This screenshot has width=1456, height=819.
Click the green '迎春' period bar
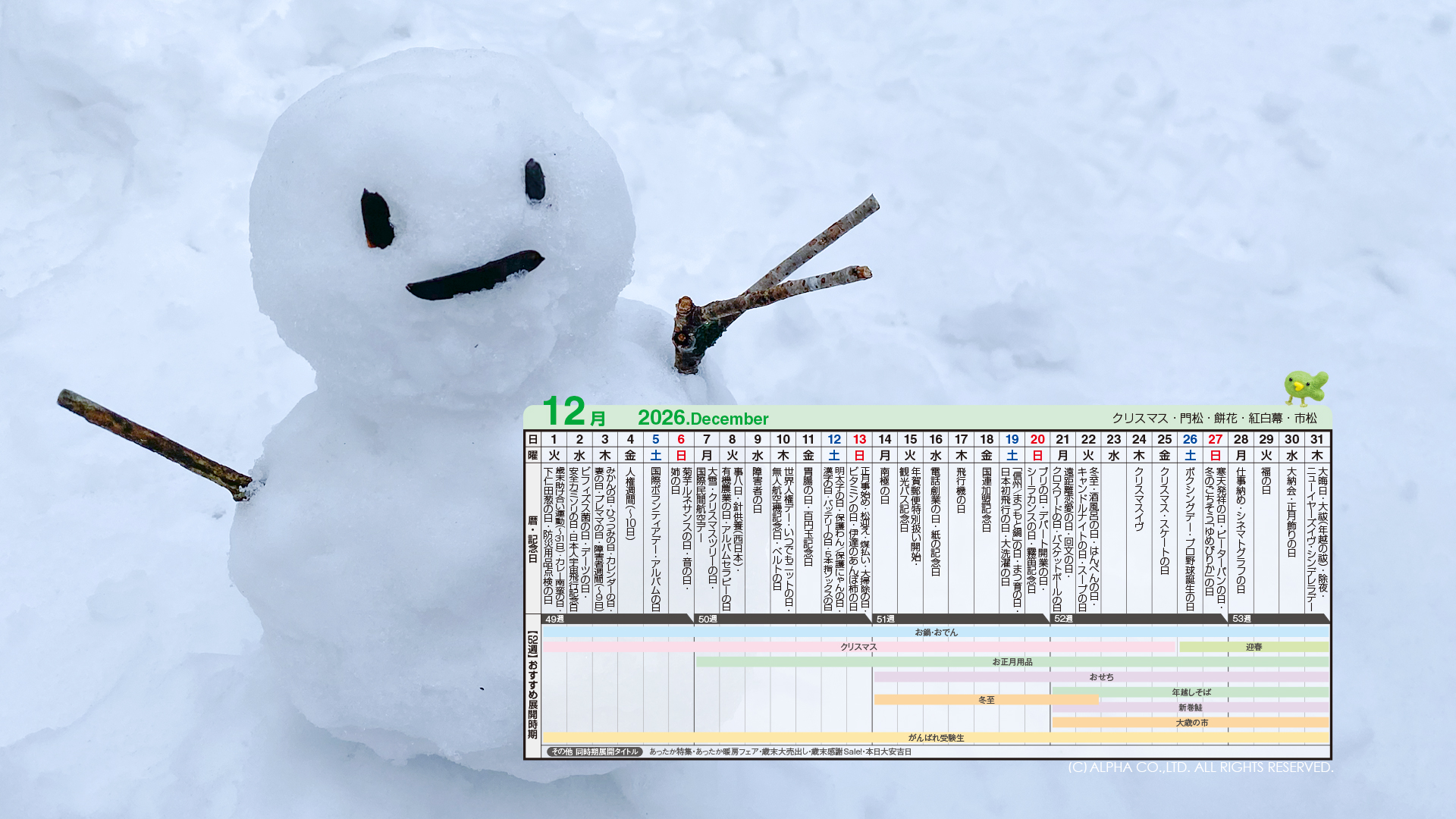pos(1254,647)
